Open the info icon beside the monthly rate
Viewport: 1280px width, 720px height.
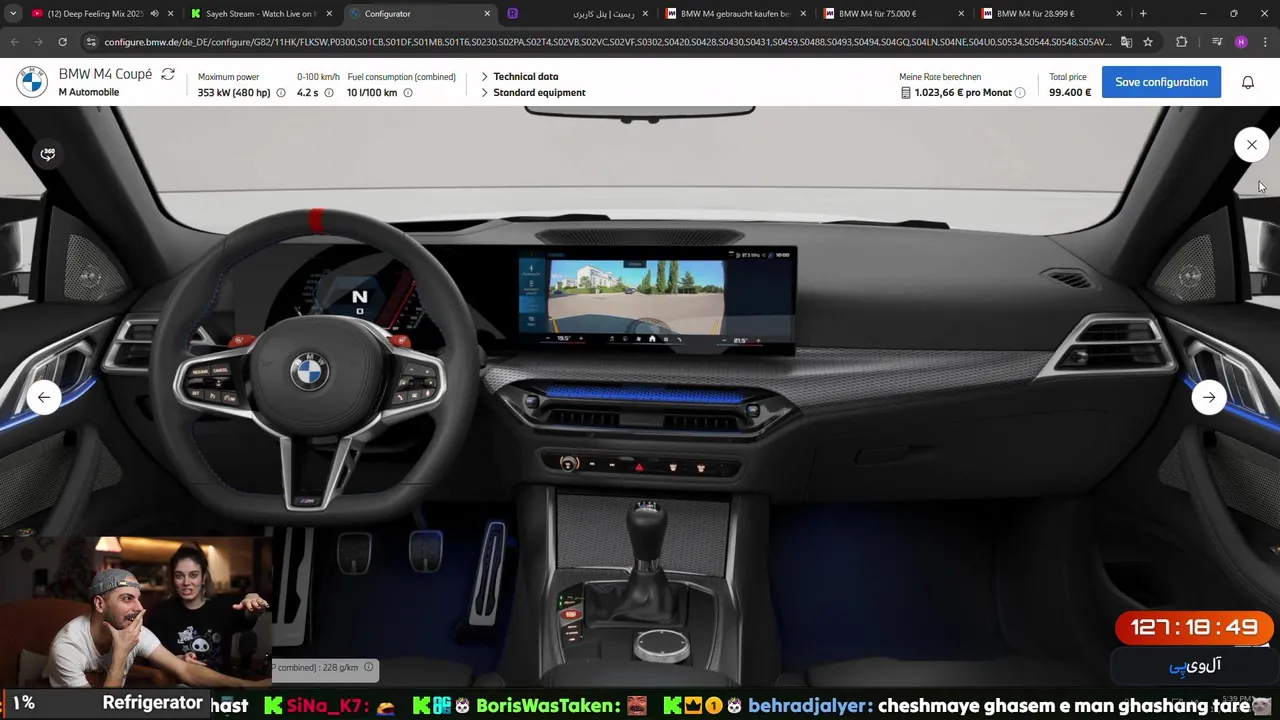(1020, 93)
